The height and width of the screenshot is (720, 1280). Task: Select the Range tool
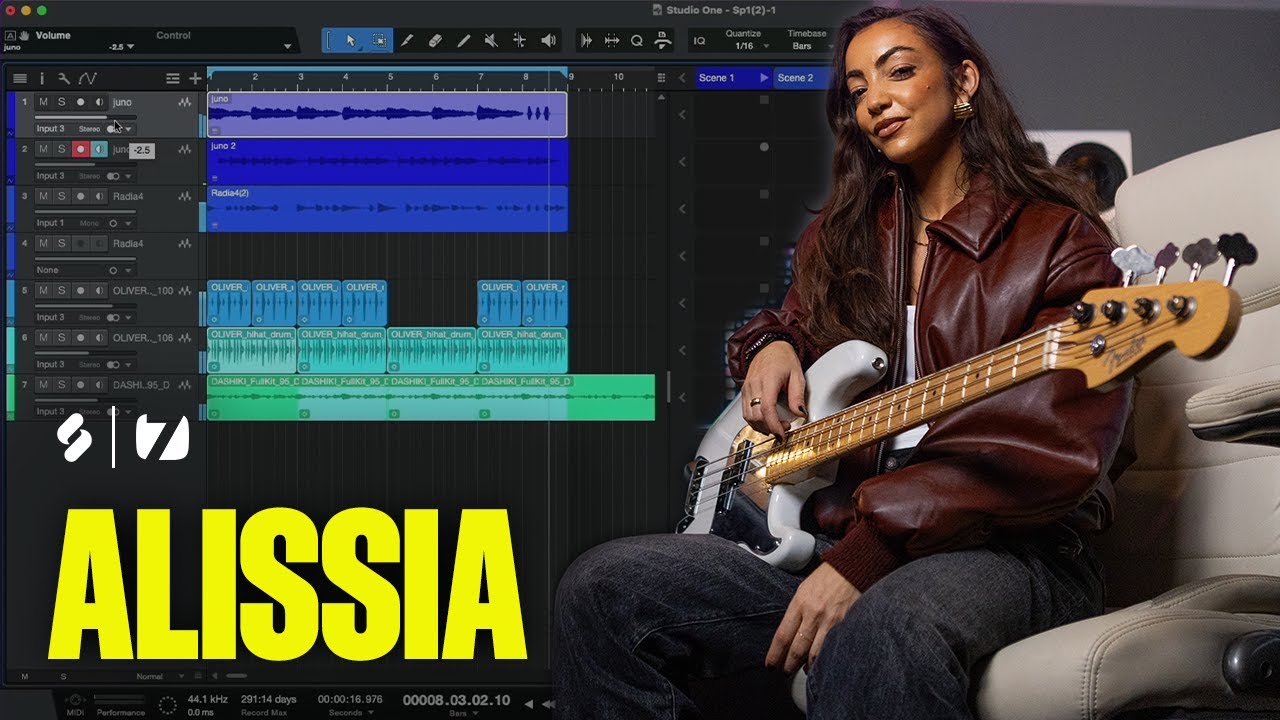379,41
